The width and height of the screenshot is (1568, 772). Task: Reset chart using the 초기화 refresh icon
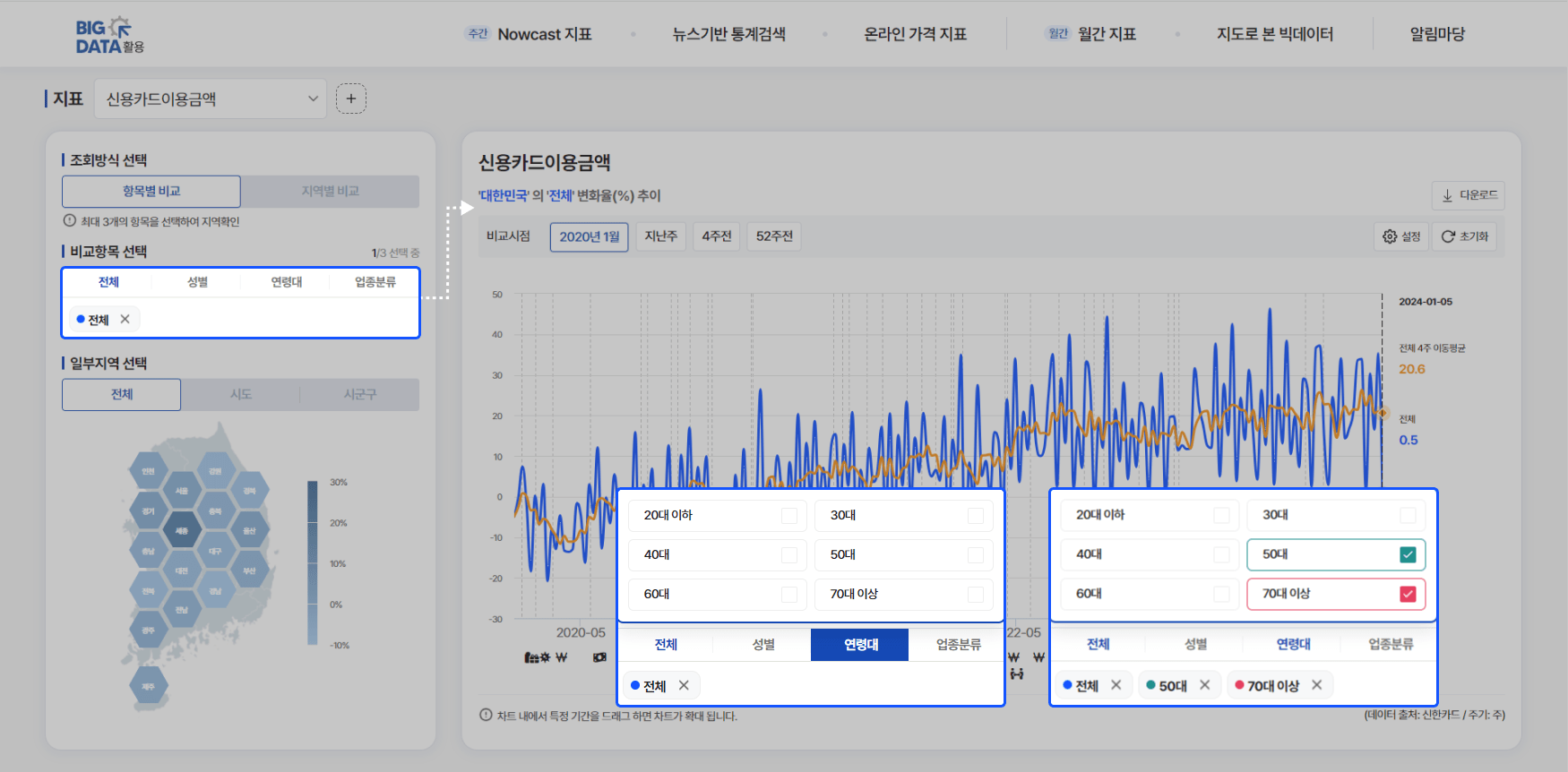tap(1464, 236)
